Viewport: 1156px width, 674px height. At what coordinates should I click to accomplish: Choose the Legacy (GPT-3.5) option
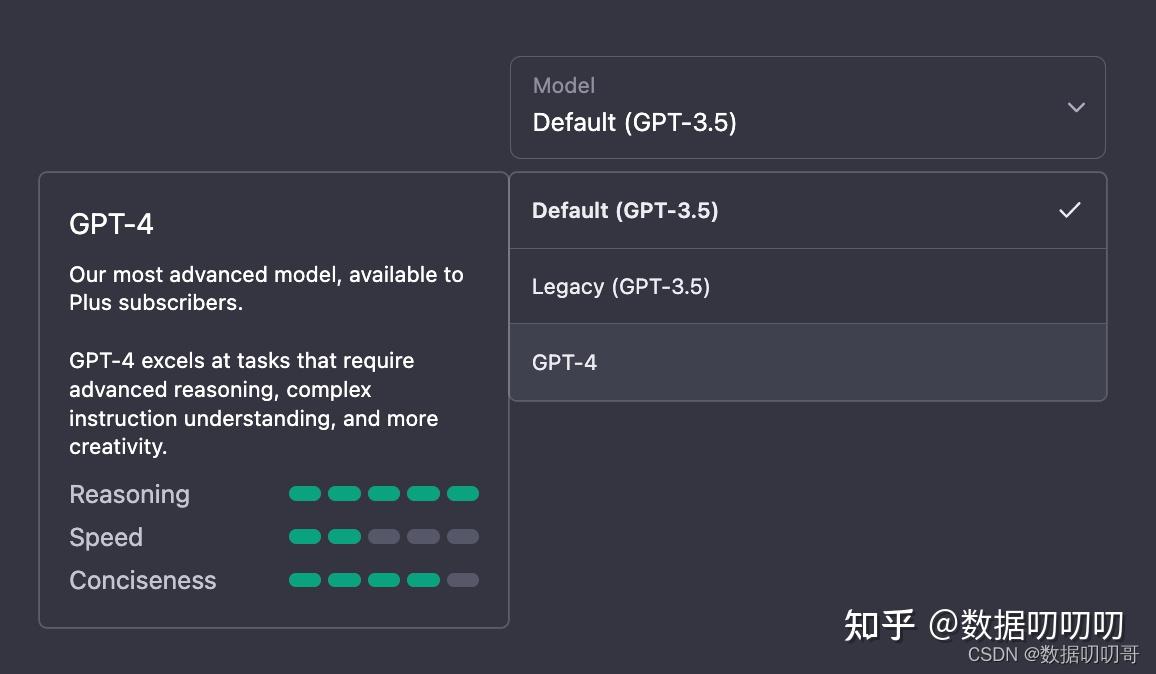(x=807, y=286)
